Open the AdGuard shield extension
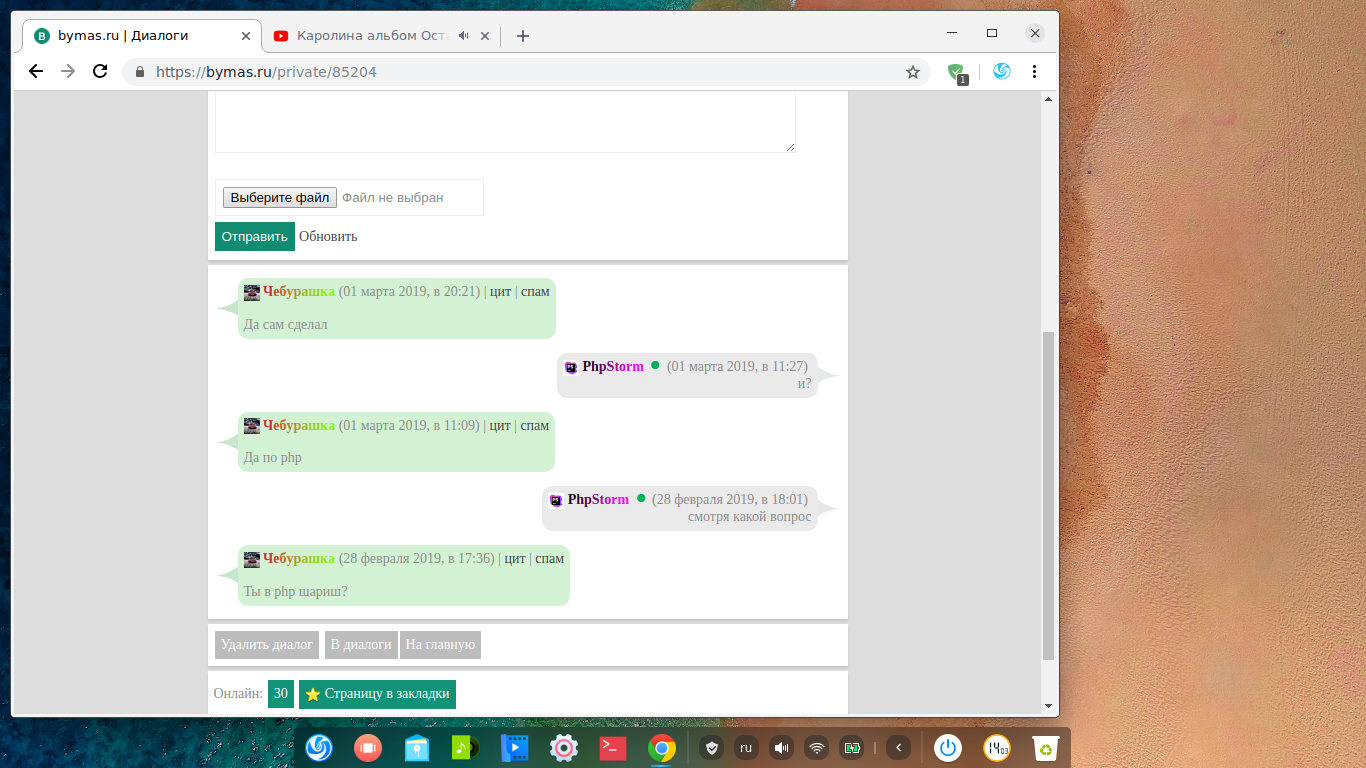 (956, 72)
